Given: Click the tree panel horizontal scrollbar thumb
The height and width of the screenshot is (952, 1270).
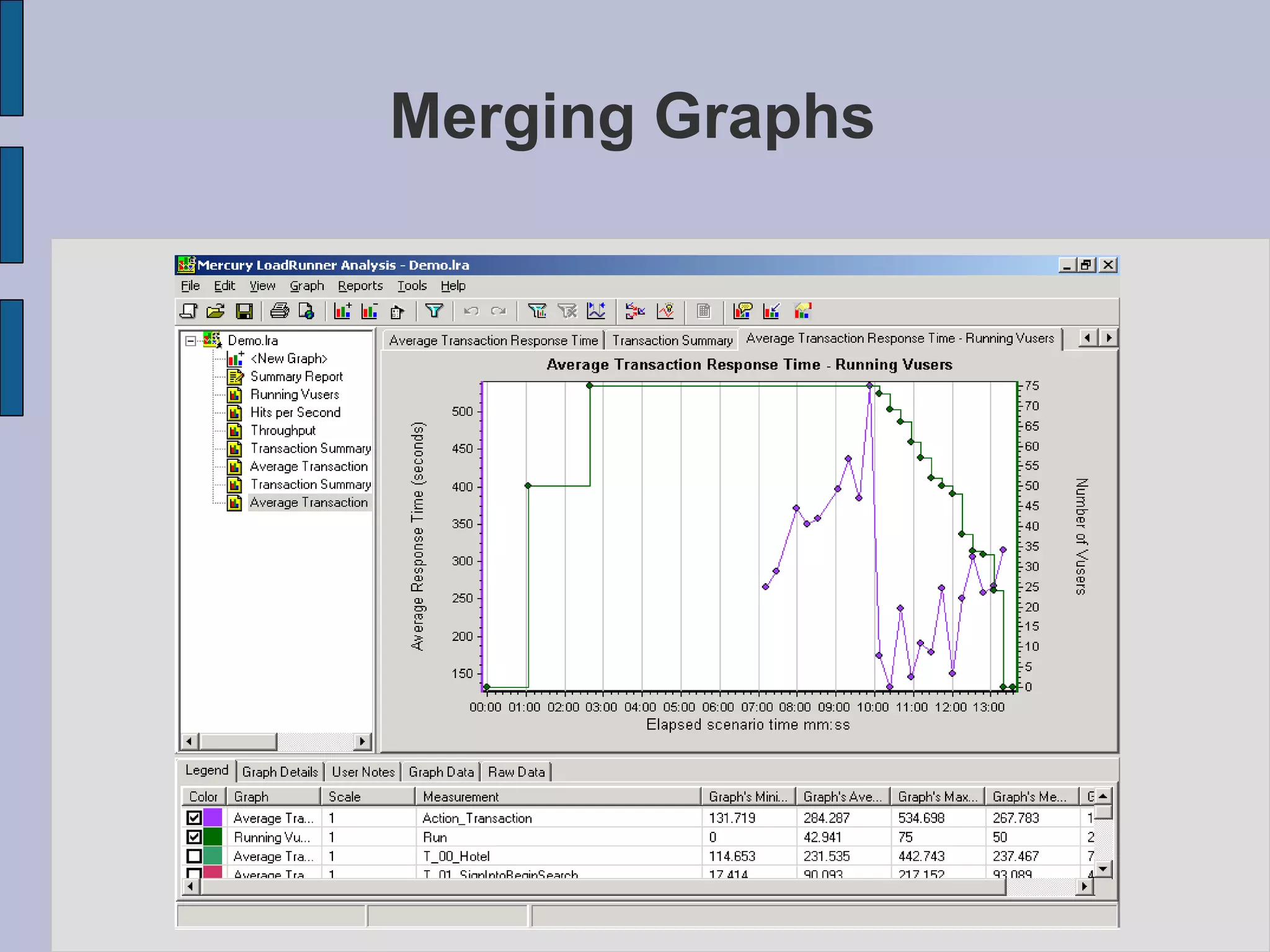Looking at the screenshot, I should coord(238,741).
